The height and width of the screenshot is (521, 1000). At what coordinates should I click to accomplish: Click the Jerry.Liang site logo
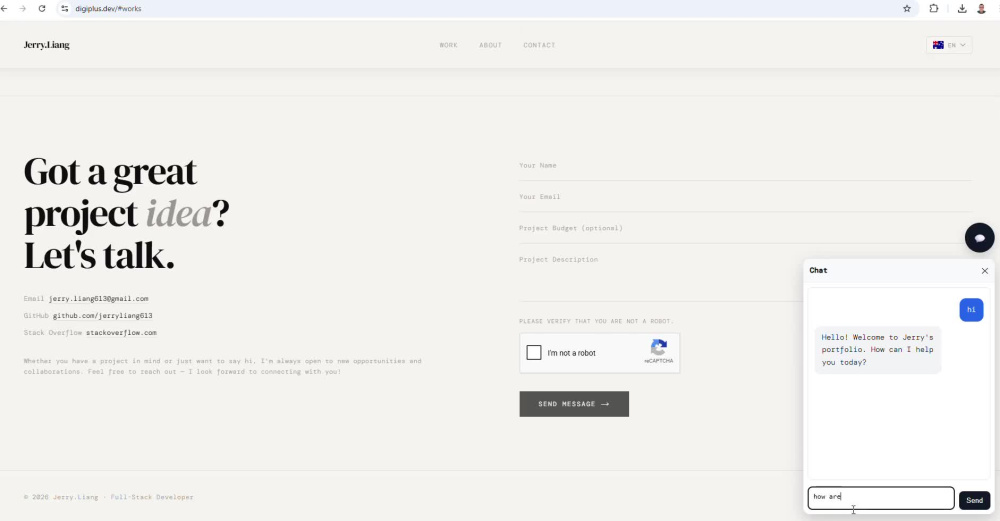click(x=47, y=45)
